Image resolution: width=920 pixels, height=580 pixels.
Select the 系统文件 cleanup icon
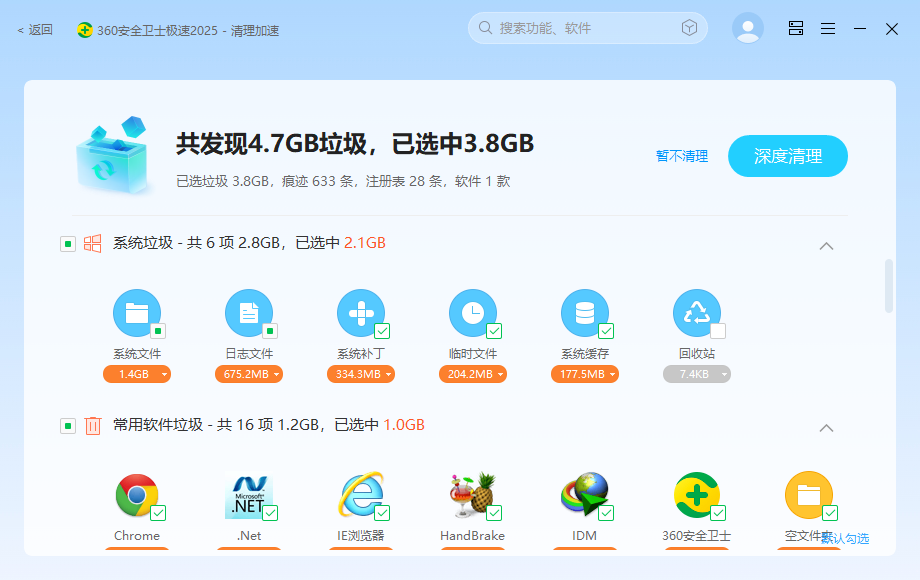click(x=137, y=312)
